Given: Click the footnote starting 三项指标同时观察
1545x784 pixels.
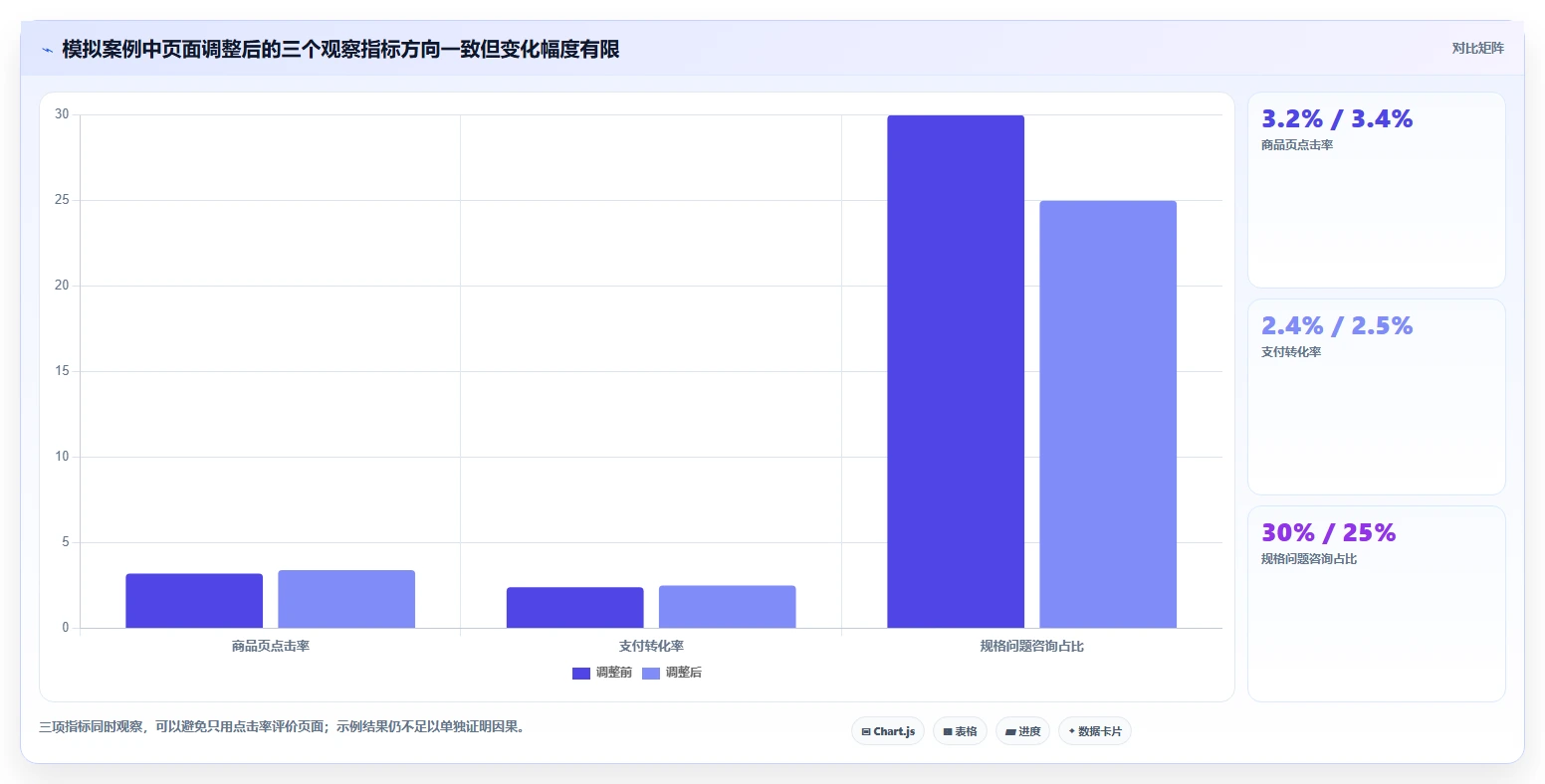Looking at the screenshot, I should (x=282, y=727).
